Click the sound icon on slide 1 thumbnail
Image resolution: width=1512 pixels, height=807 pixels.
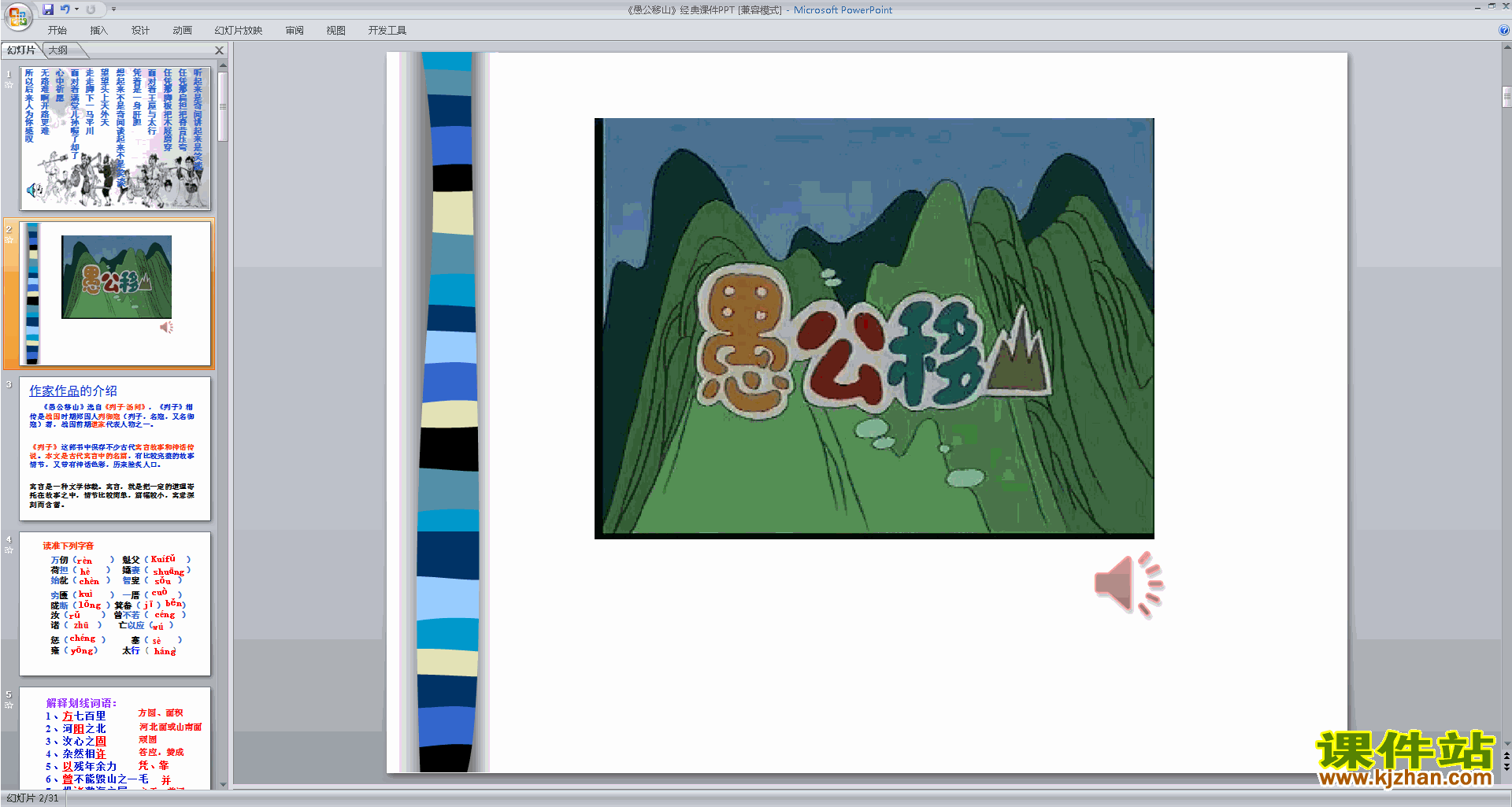coord(35,190)
